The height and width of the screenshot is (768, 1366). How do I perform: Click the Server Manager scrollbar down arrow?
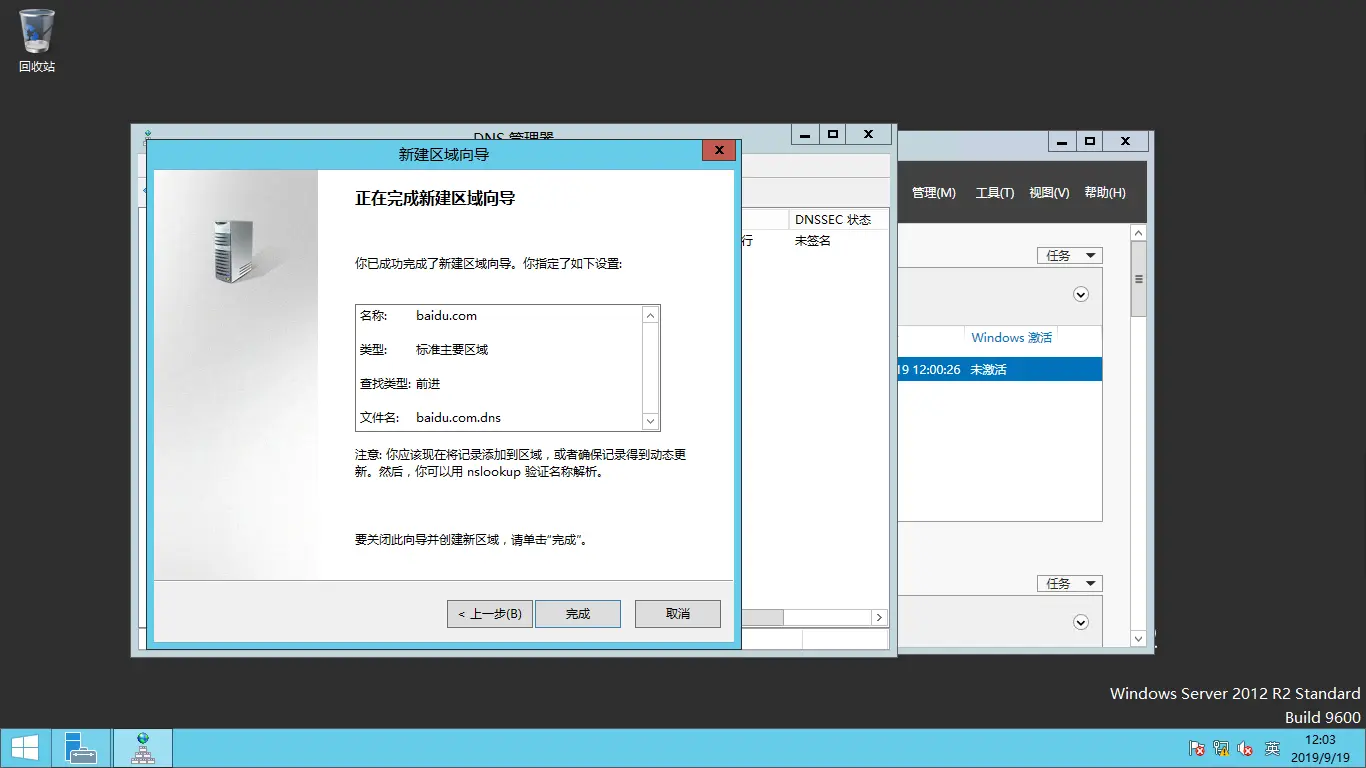pos(1139,638)
